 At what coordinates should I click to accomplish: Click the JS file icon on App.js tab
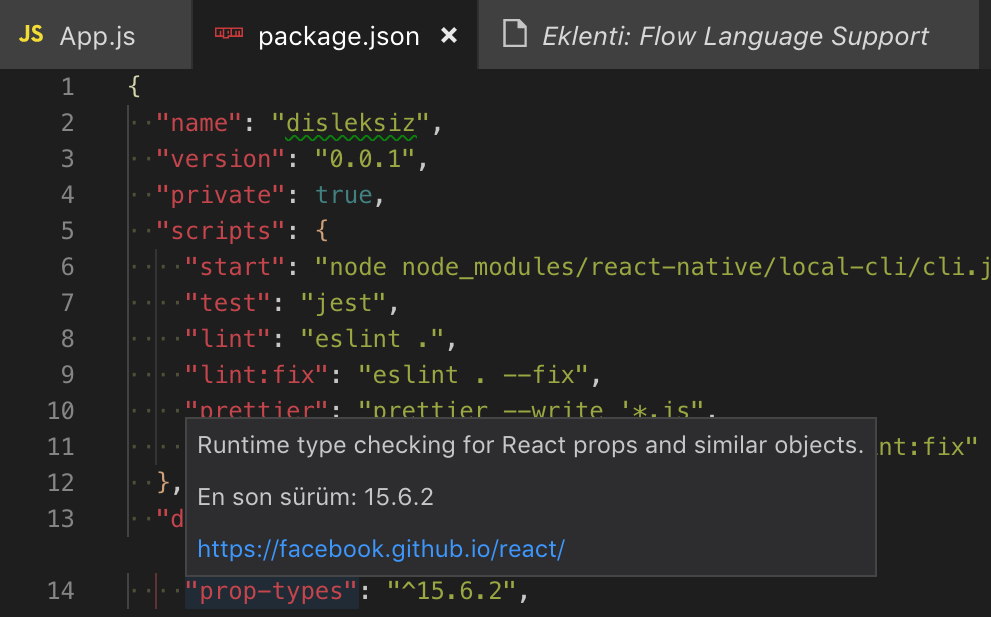pos(31,34)
